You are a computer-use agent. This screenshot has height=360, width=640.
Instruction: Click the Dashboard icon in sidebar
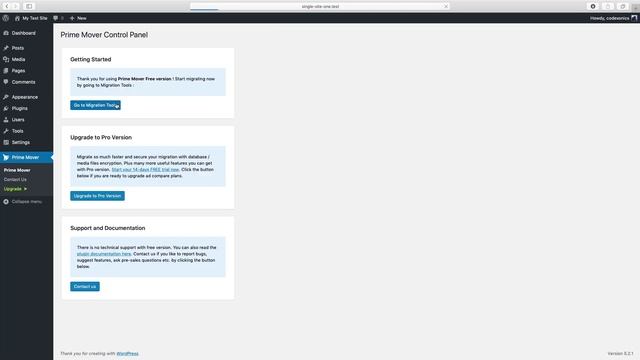(6, 33)
